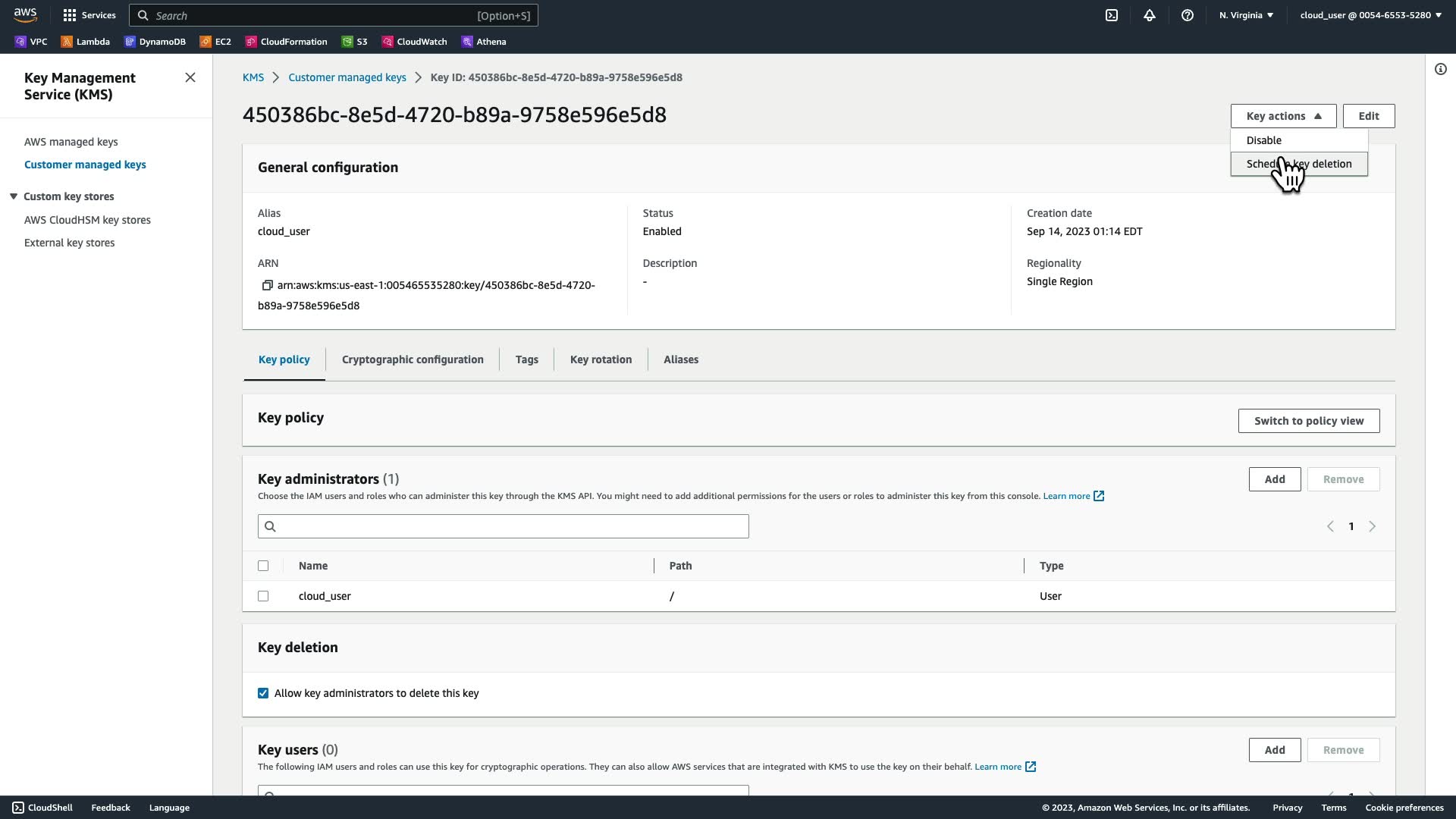Open the CloudShell icon in top bar

(1112, 15)
